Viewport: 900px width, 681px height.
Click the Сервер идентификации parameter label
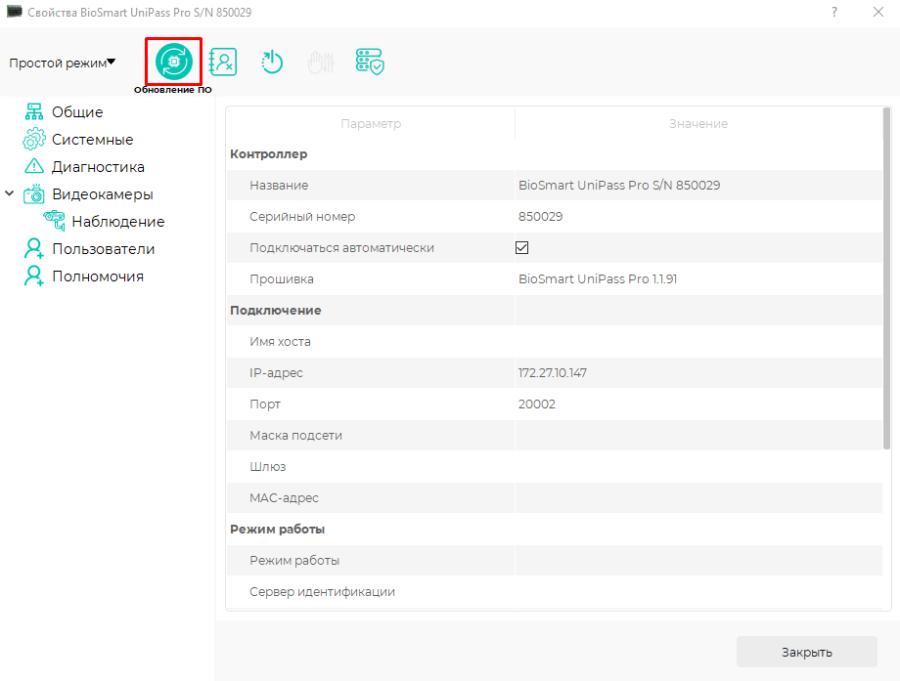[322, 592]
